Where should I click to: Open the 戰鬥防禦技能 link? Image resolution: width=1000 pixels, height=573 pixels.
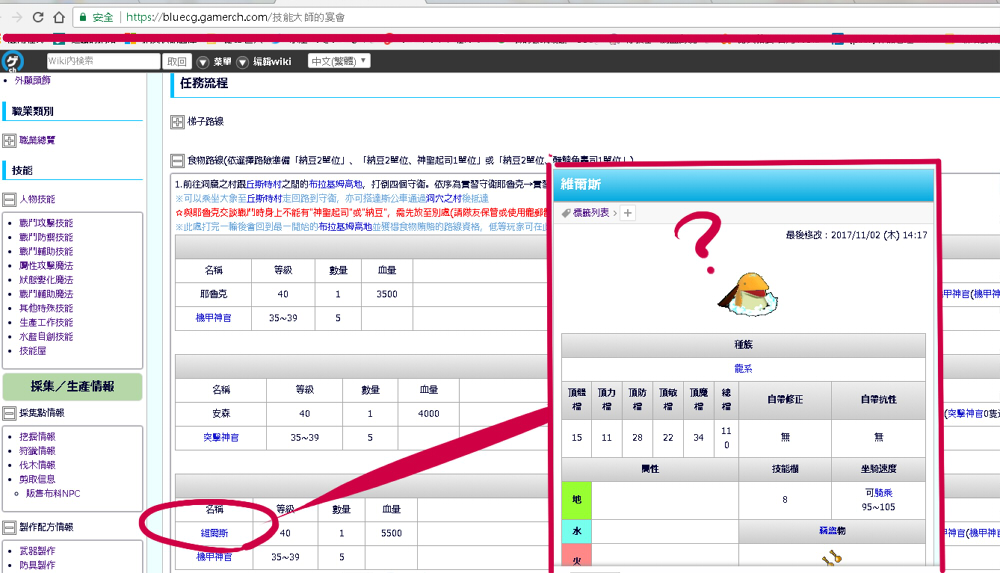click(x=46, y=237)
